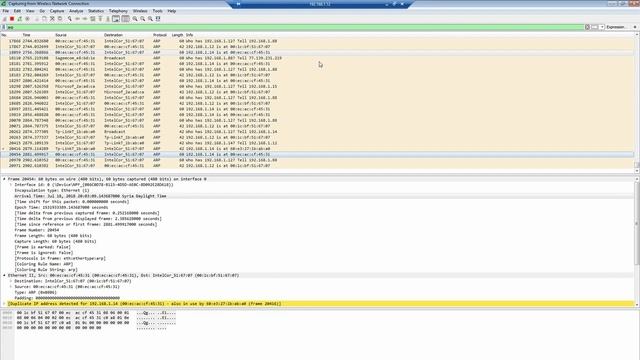Image resolution: width=640 pixels, height=360 pixels.
Task: Open the File menu
Action: coord(6,11)
